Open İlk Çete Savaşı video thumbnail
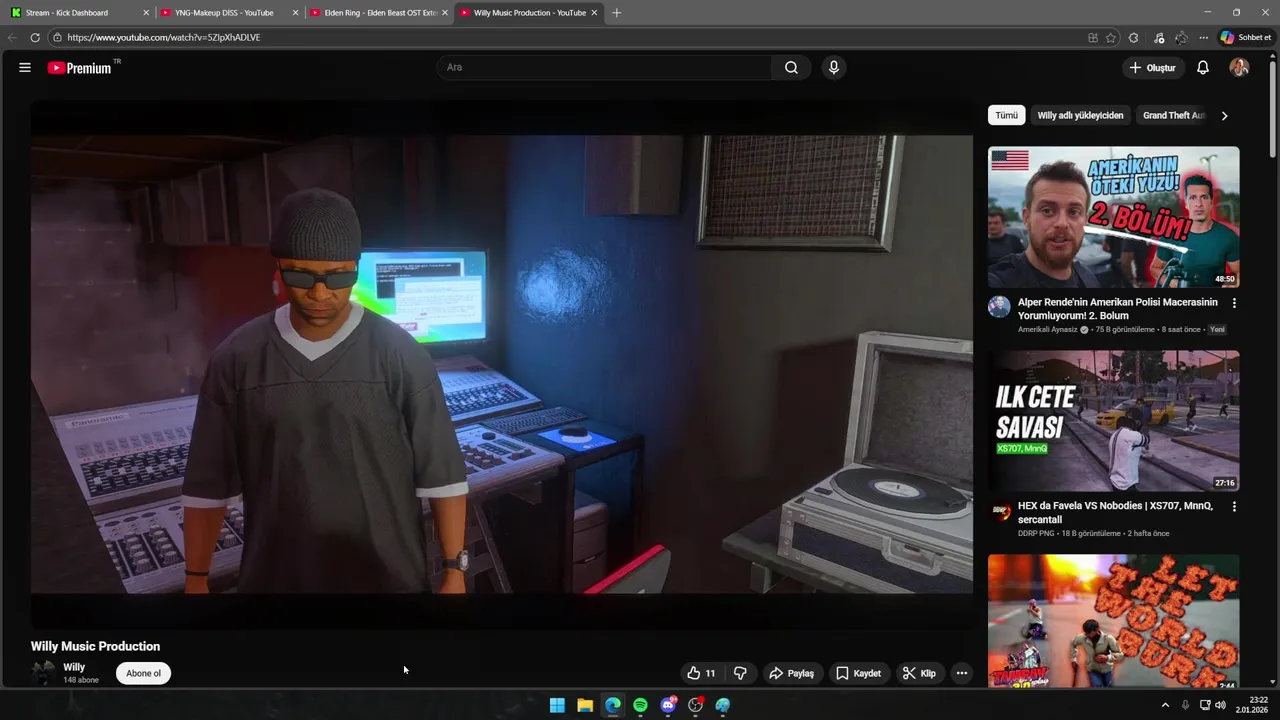Viewport: 1280px width, 720px height. [x=1114, y=421]
